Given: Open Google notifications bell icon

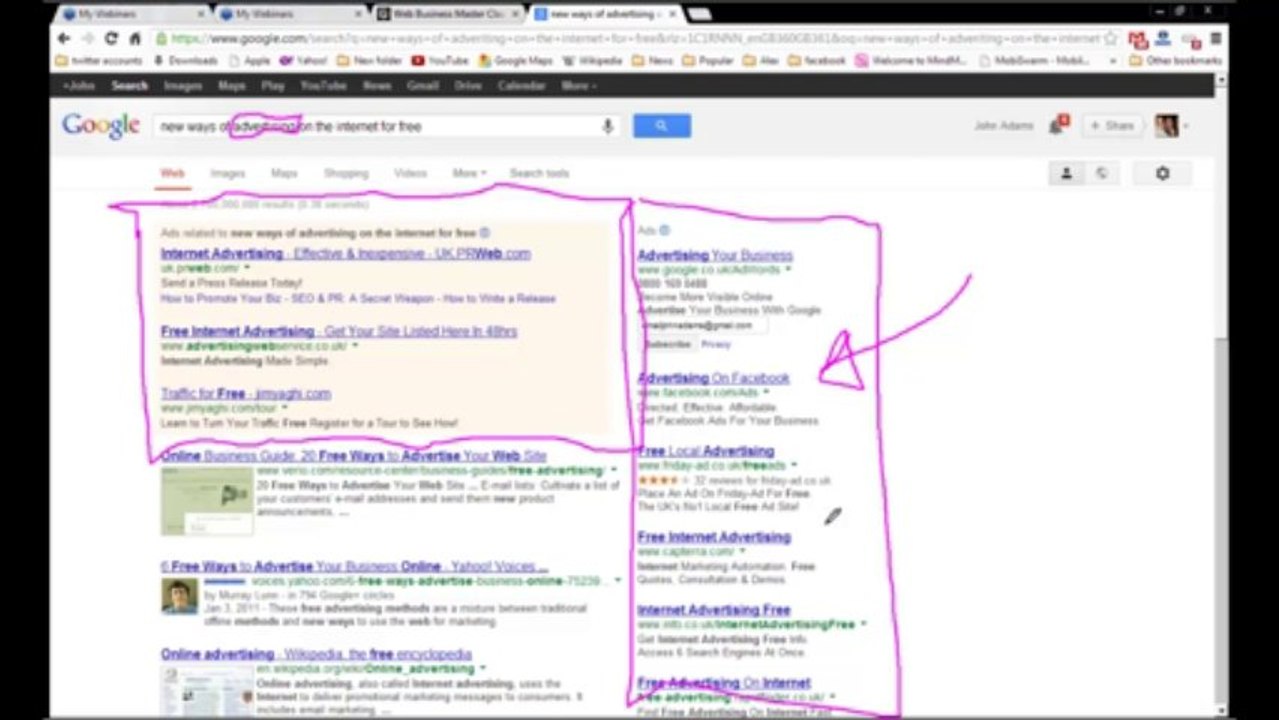Looking at the screenshot, I should (1058, 125).
